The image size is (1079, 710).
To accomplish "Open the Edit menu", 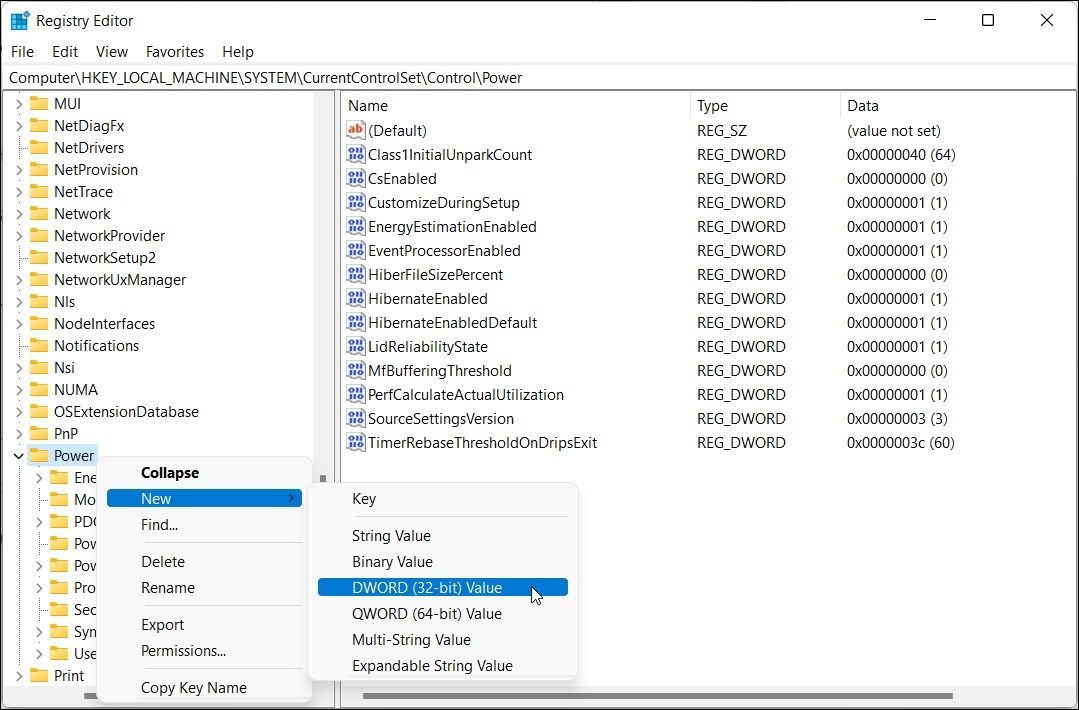I will [x=65, y=52].
